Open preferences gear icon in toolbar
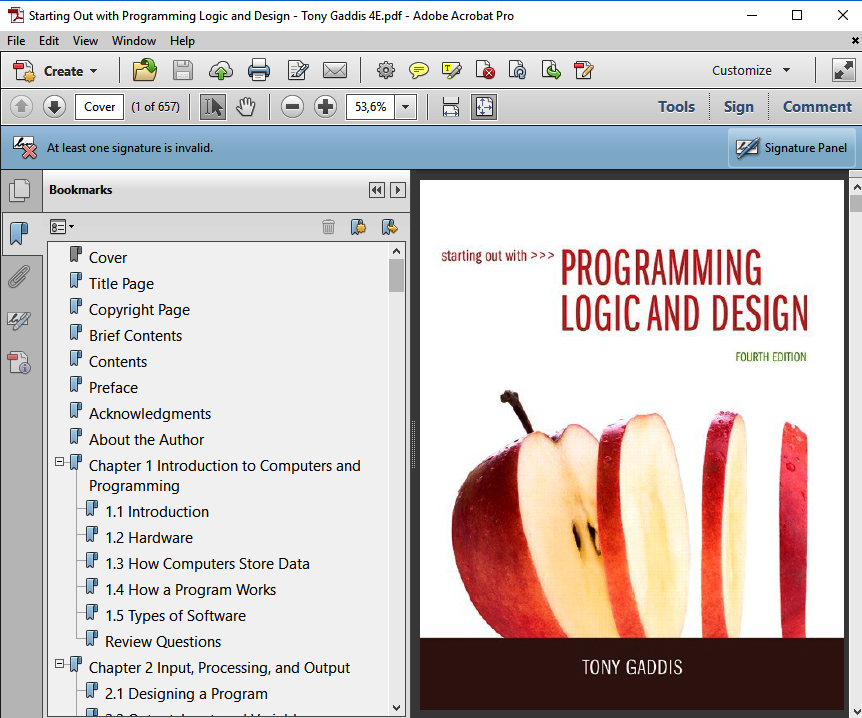Screen dimensions: 862x718 (x=386, y=70)
